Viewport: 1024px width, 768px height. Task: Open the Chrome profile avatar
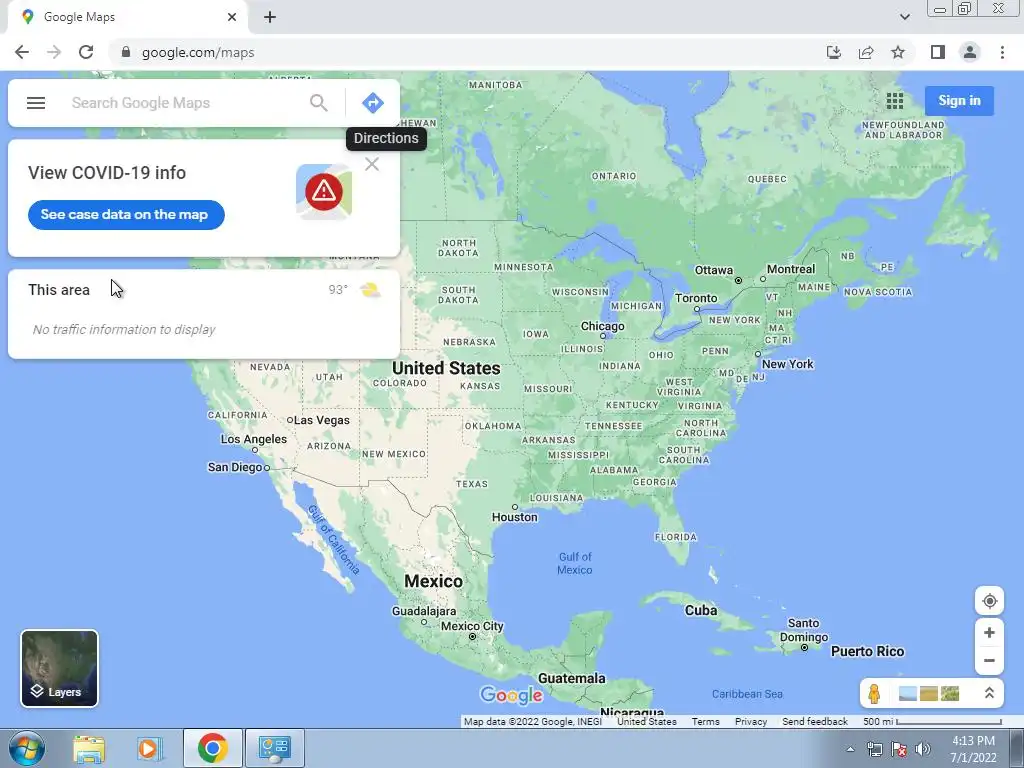click(970, 52)
